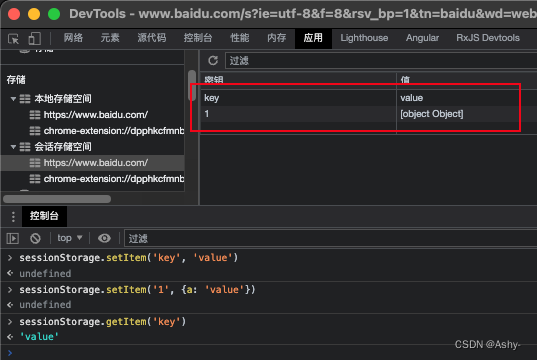
Task: Click the storage 过滤 filter field
Action: (x=381, y=61)
